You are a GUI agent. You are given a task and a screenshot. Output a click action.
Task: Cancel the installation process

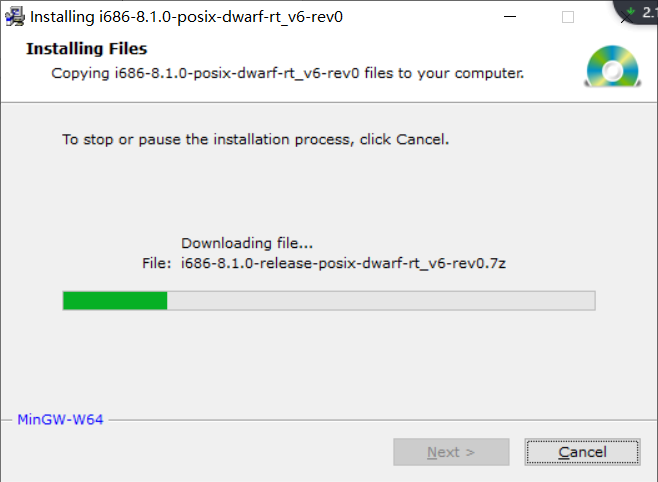(x=582, y=452)
